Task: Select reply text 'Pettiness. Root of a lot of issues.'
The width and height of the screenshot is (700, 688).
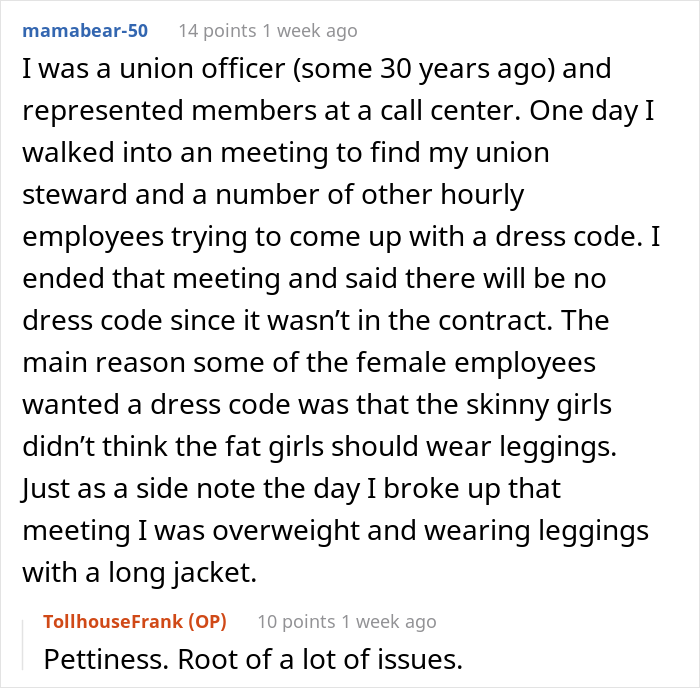Action: click(x=253, y=659)
